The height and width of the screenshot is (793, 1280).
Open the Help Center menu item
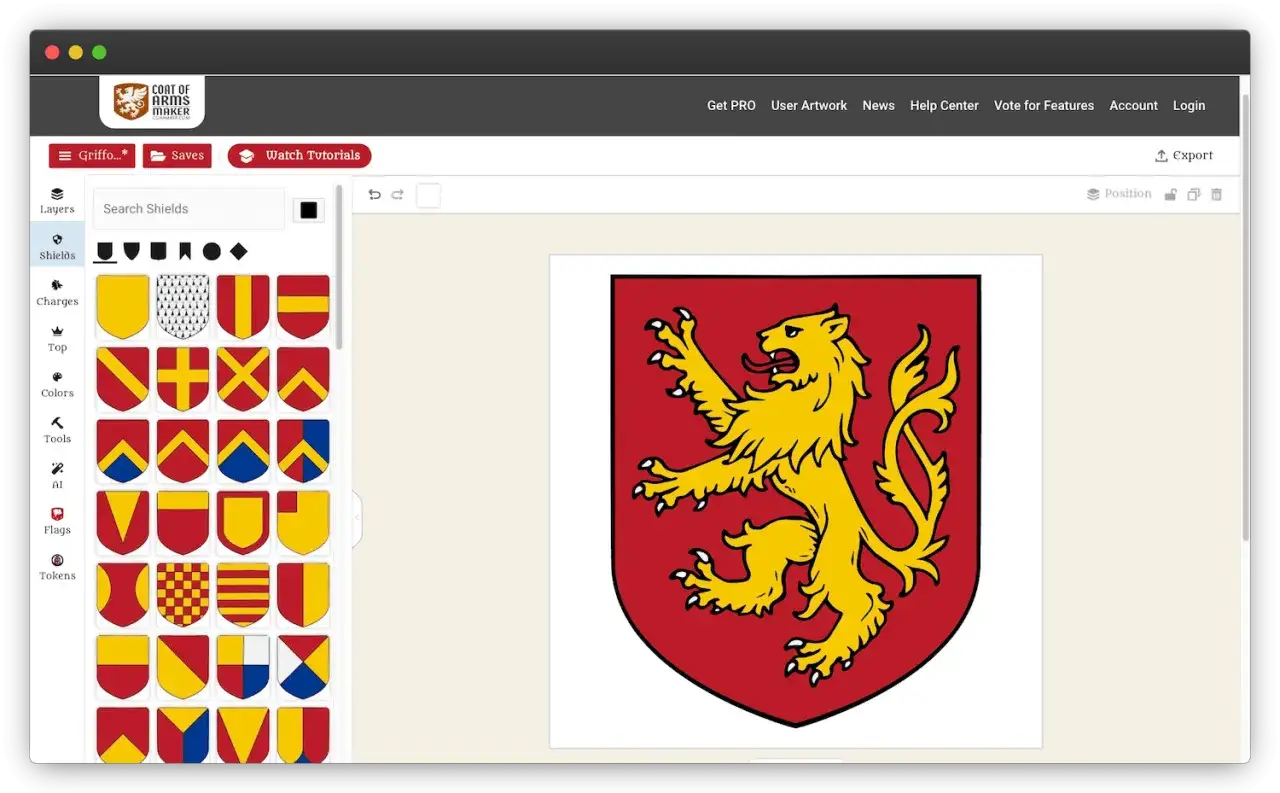pos(944,105)
